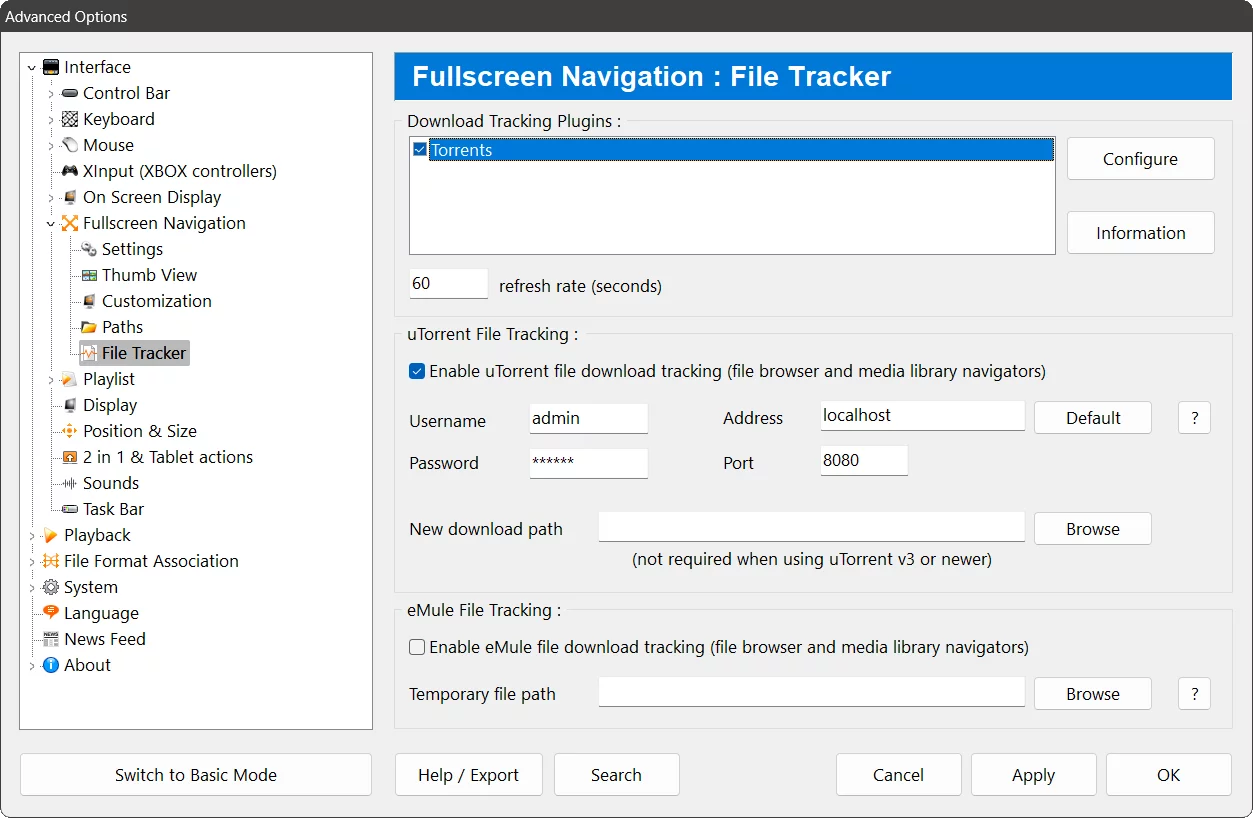Click the On Screen Display icon
Viewport: 1253px width, 818px height.
[x=70, y=197]
